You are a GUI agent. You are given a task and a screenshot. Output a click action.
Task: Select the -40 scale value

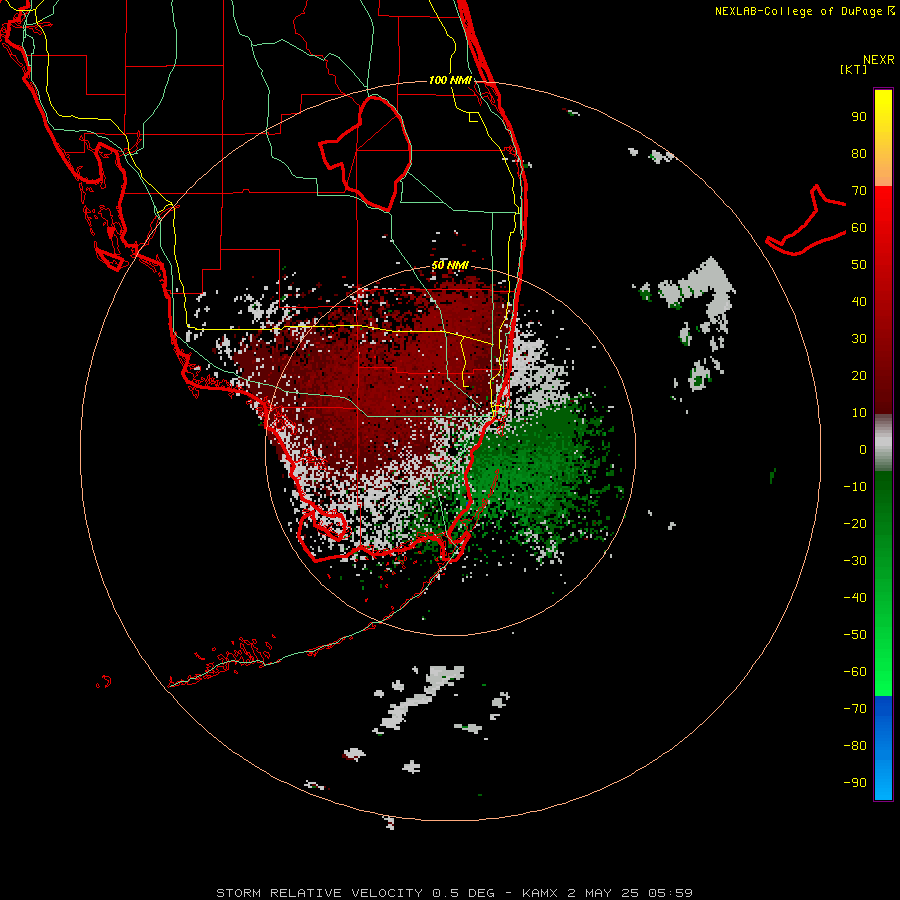click(x=855, y=598)
